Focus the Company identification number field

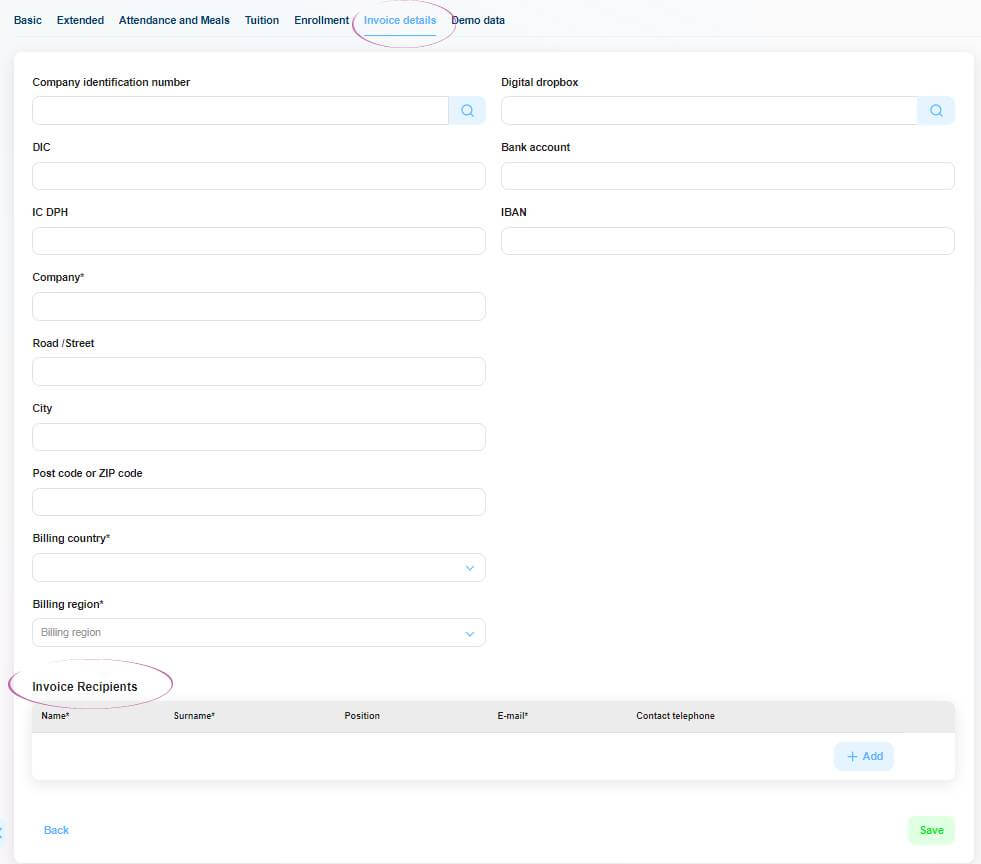[240, 111]
